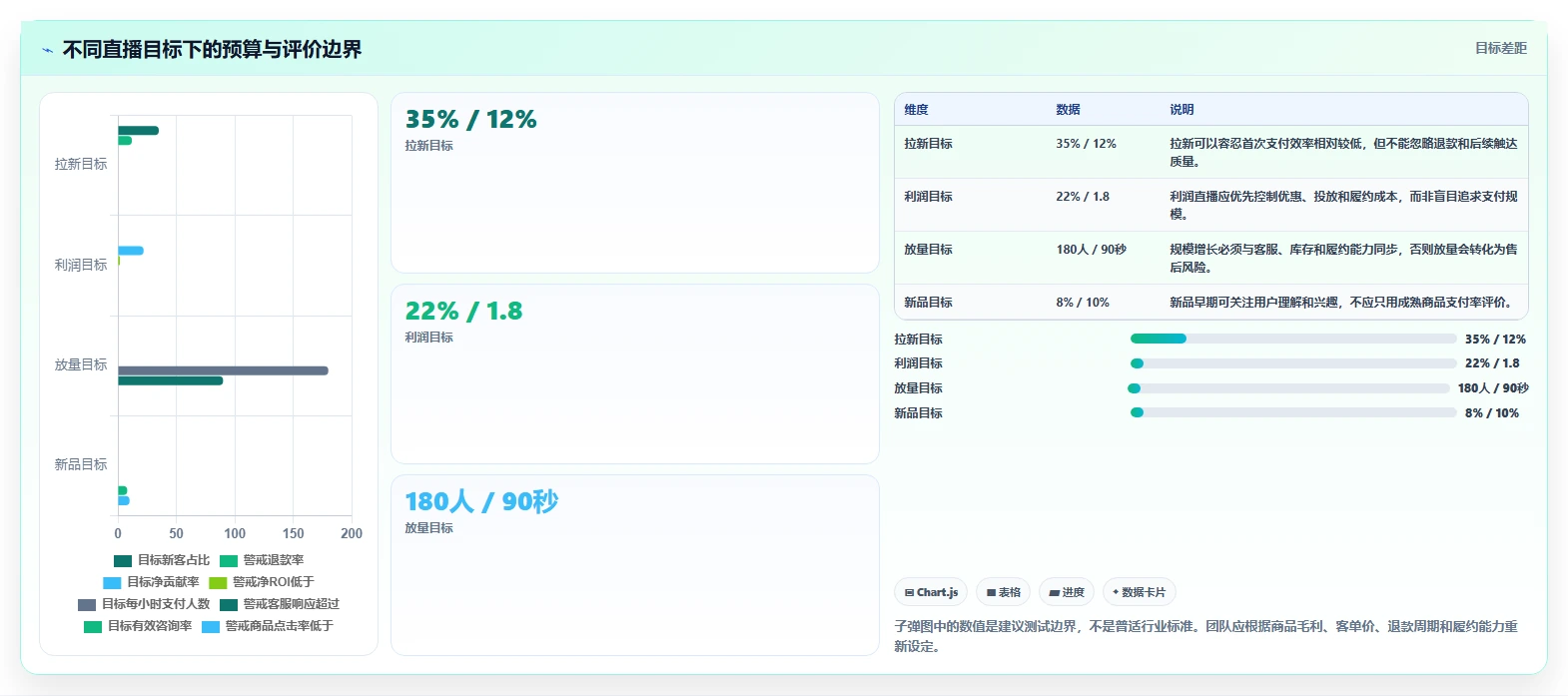Viewport: 1568px width, 696px height.
Task: Click the blue icon beside the panel title
Action: tap(47, 50)
